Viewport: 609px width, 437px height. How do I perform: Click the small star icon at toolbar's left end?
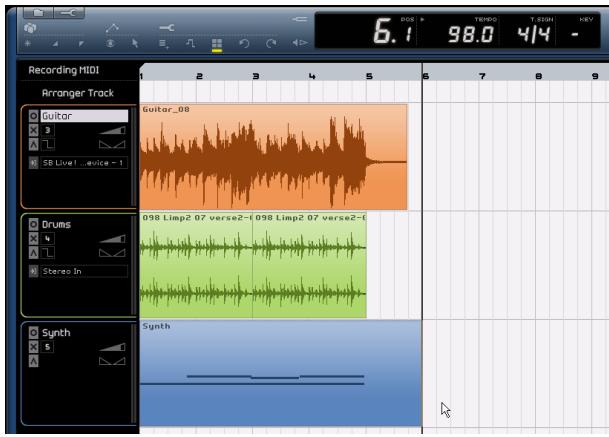28,44
